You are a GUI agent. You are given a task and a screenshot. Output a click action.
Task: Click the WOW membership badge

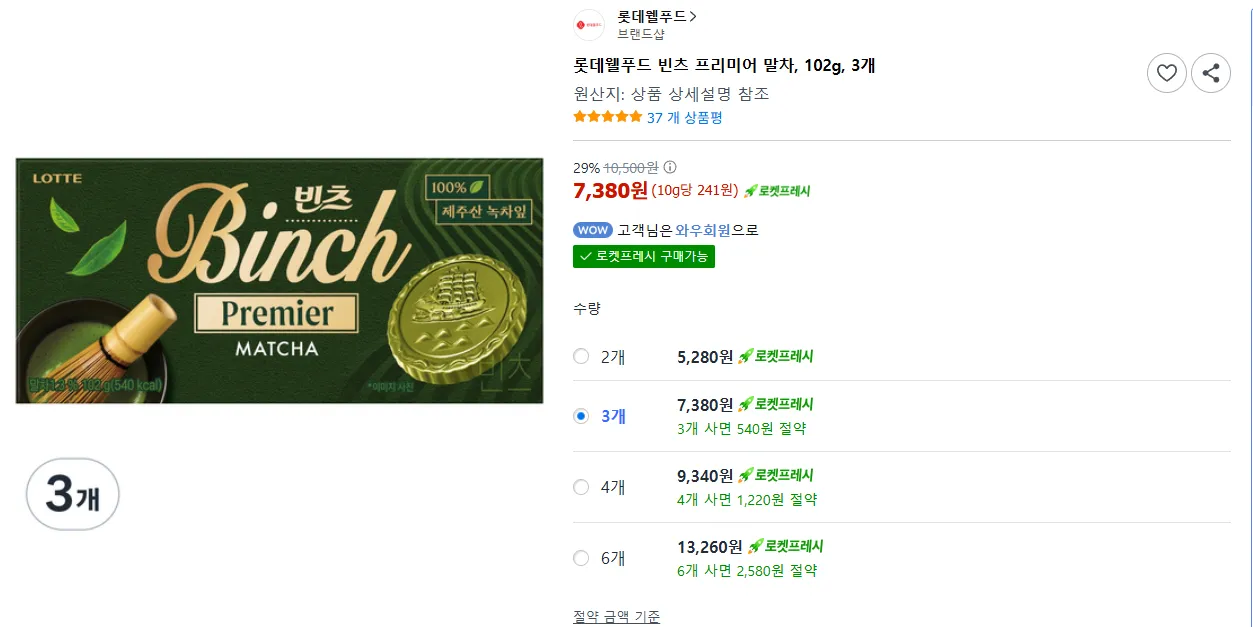[x=592, y=230]
